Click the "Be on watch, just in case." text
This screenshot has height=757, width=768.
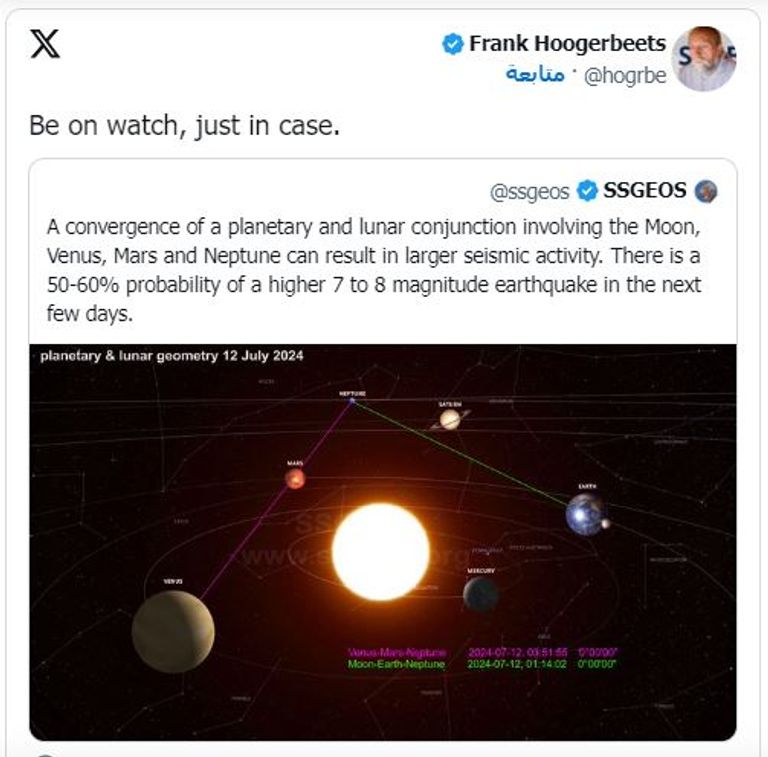point(184,126)
